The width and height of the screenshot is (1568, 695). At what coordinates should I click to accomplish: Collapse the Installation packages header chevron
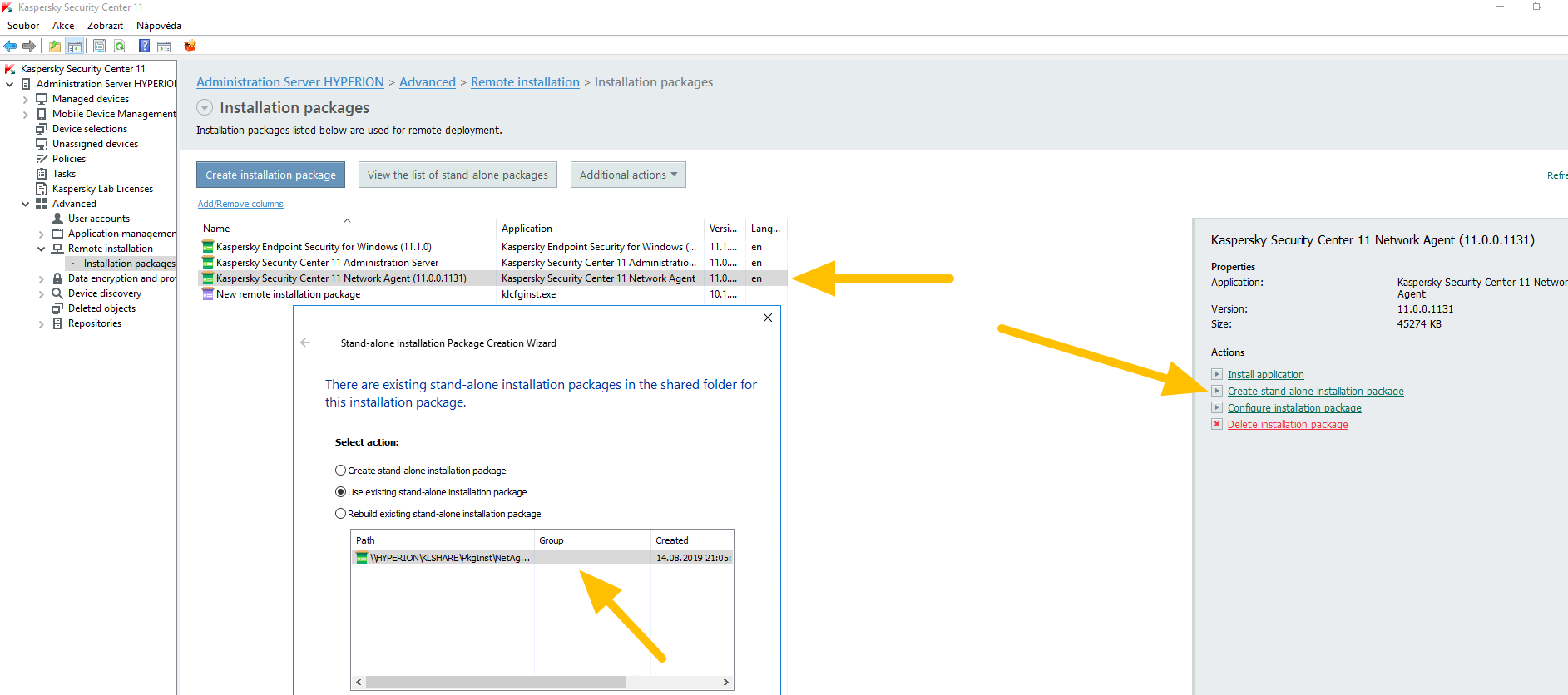pyautogui.click(x=205, y=107)
